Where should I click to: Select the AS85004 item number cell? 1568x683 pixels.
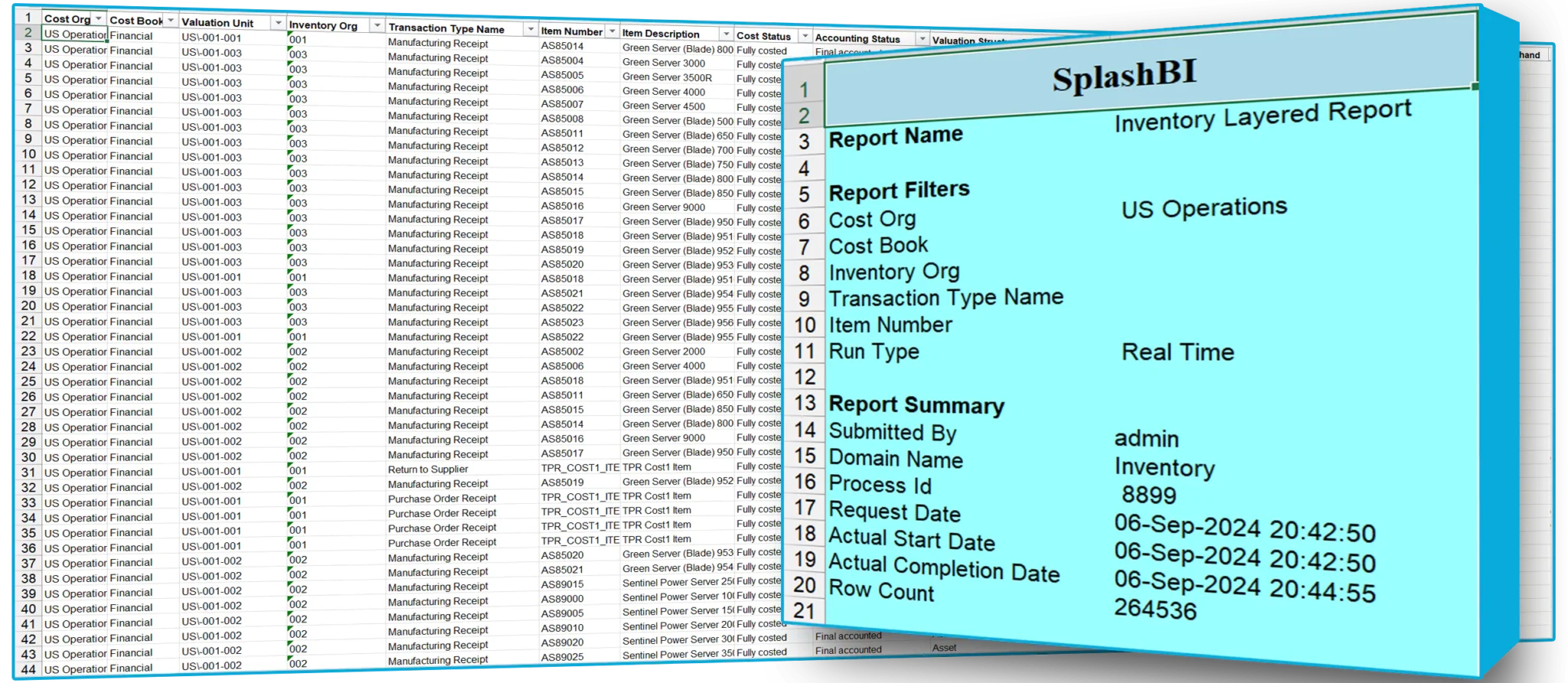[562, 60]
